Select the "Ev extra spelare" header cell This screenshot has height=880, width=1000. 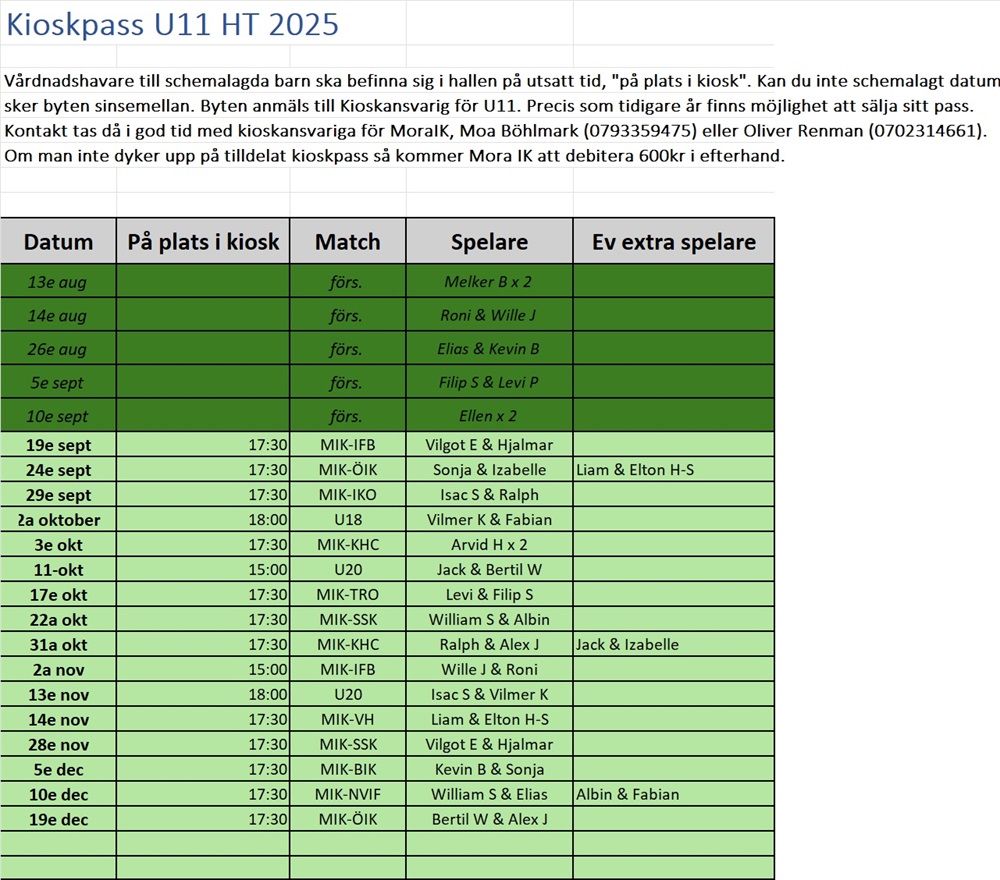(673, 241)
